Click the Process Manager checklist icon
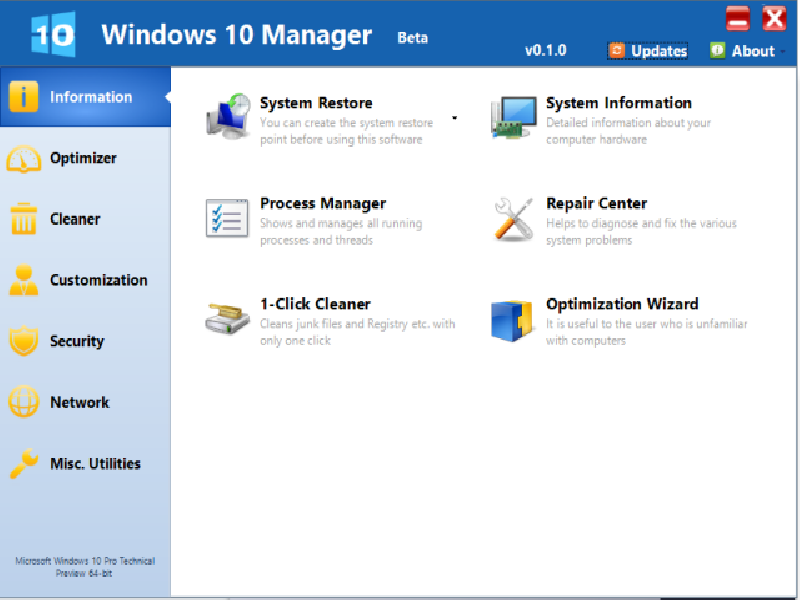This screenshot has height=600, width=800. point(228,218)
